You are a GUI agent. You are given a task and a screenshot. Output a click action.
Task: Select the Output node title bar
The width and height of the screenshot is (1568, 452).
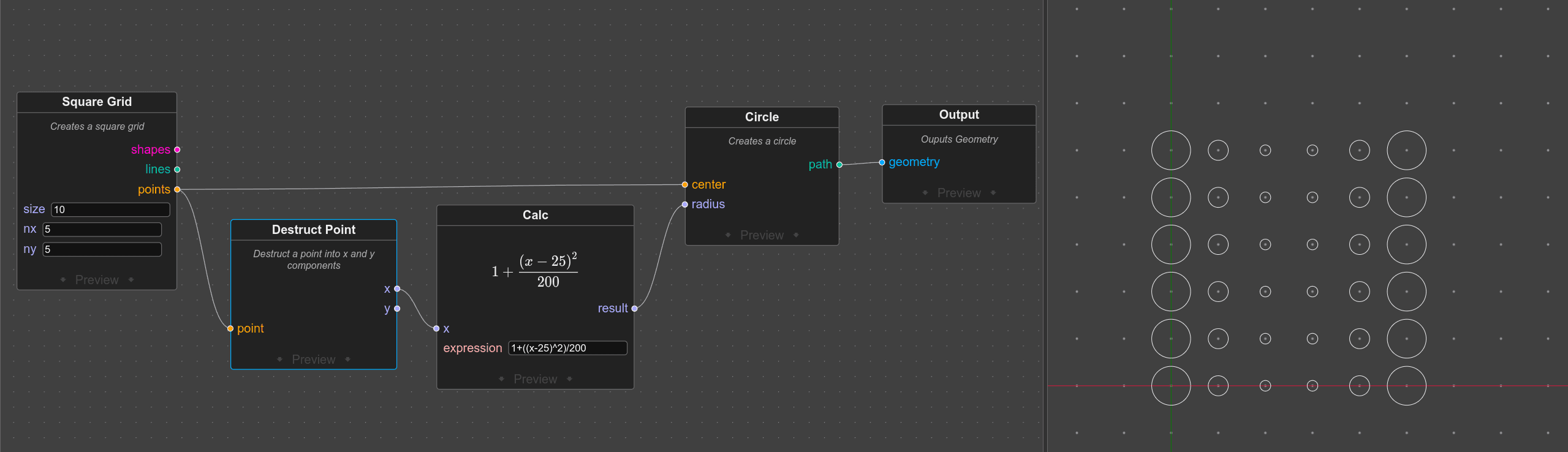(x=958, y=115)
